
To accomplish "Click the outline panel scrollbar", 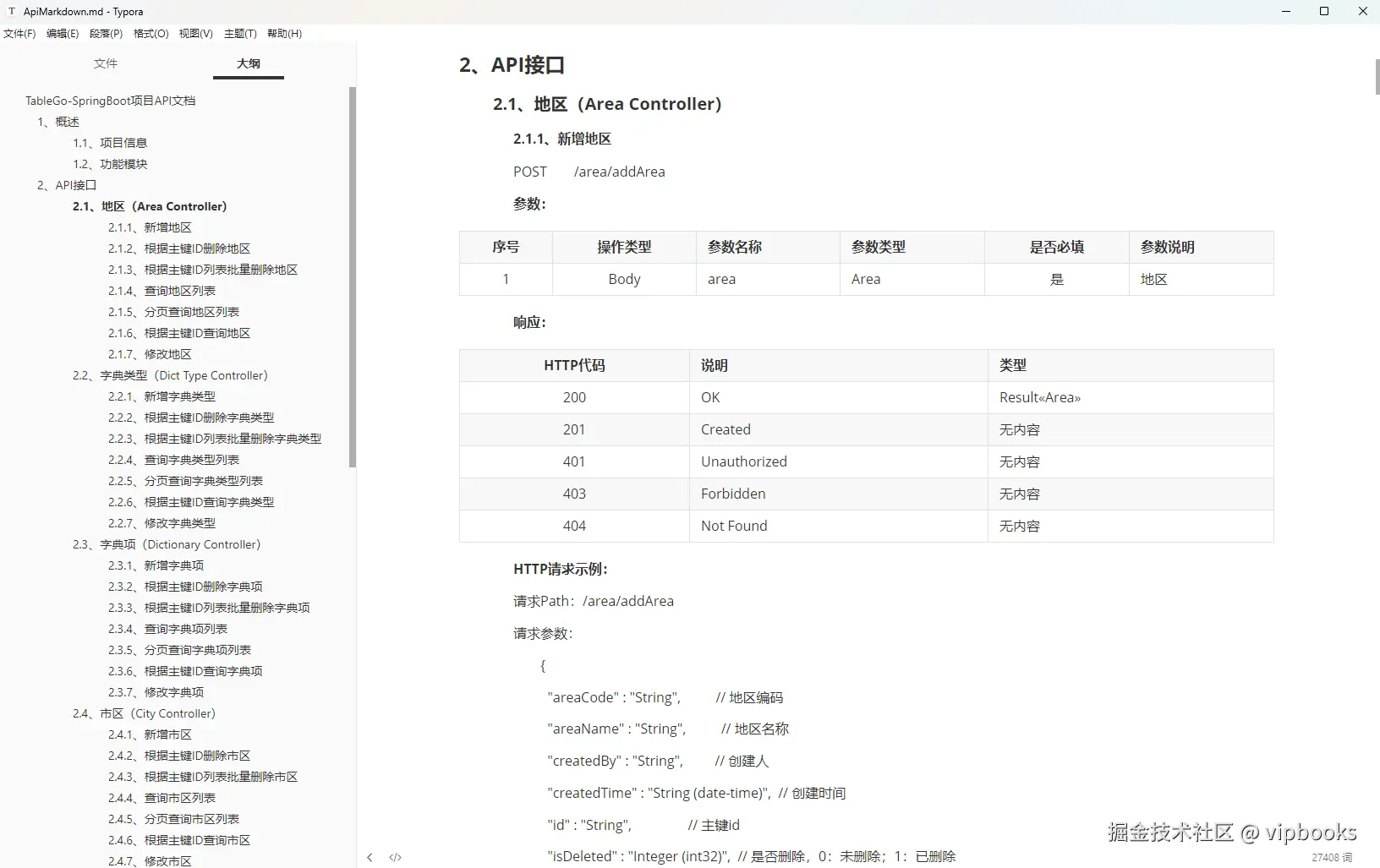I will pos(353,277).
